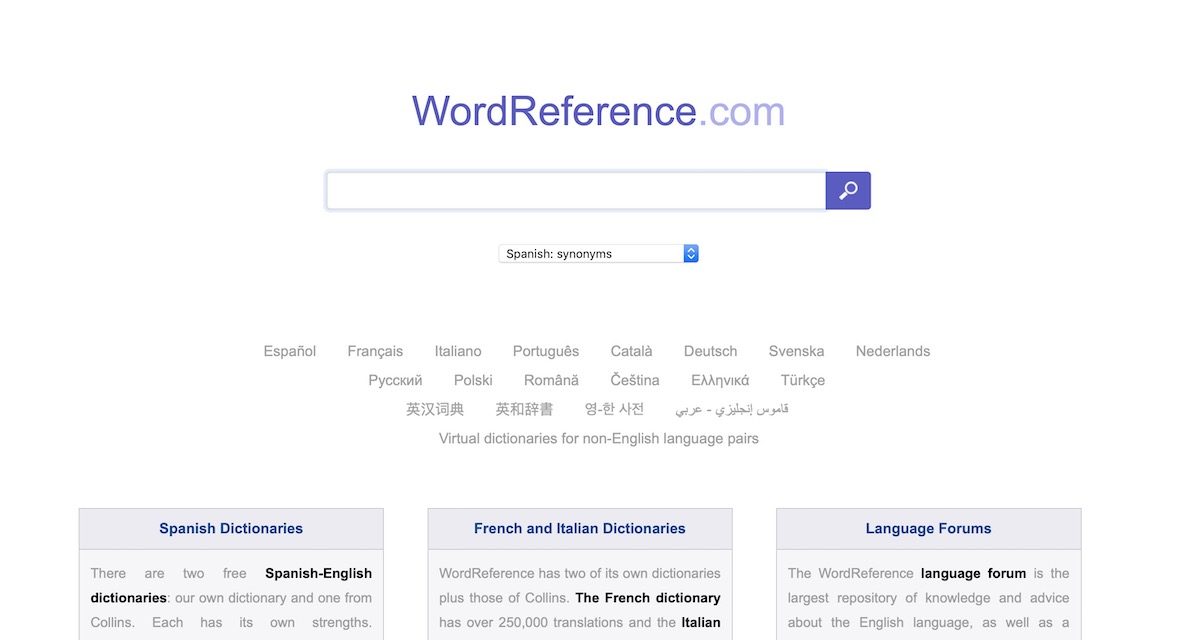The width and height of the screenshot is (1200, 640).
Task: Click the Čeština language link
Action: point(635,380)
